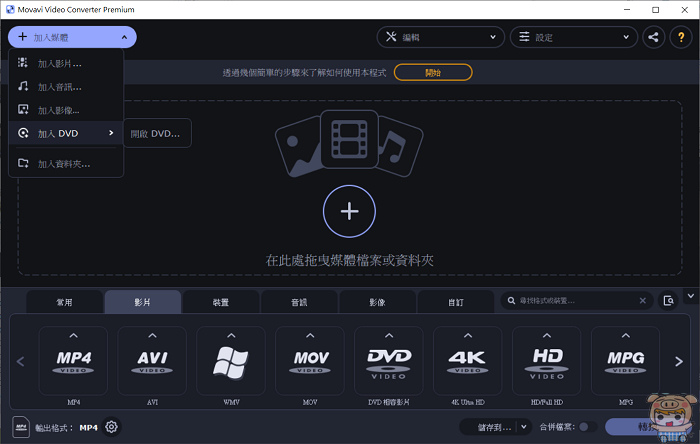700x444 pixels.
Task: Open the 儲存到 dropdown arrow
Action: 524,427
